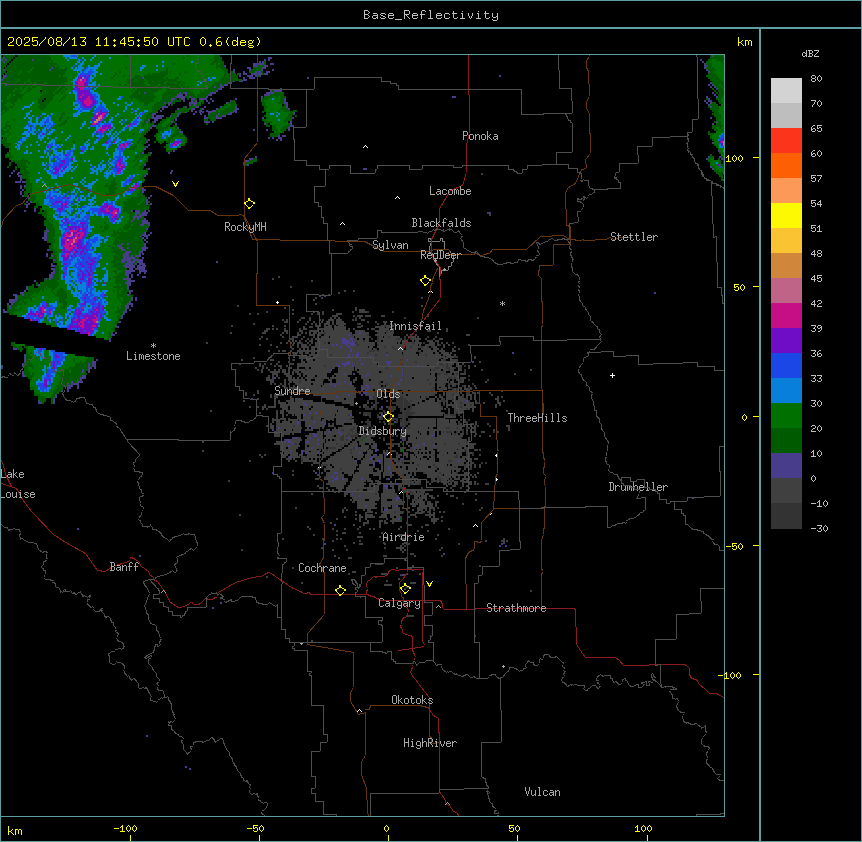The height and width of the screenshot is (842, 862).
Task: Select the yellow diamond marker below Cochrane
Action: click(x=340, y=590)
